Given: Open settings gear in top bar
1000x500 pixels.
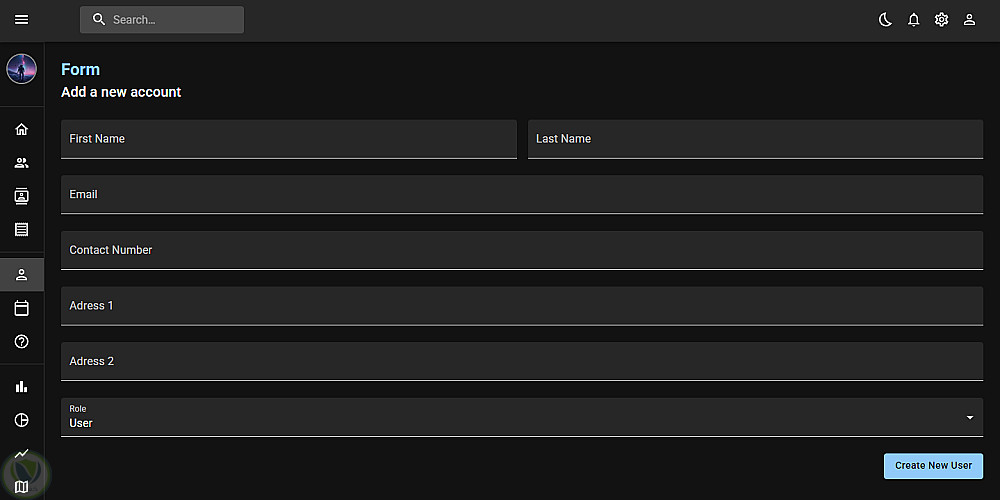Looking at the screenshot, I should coord(941,20).
